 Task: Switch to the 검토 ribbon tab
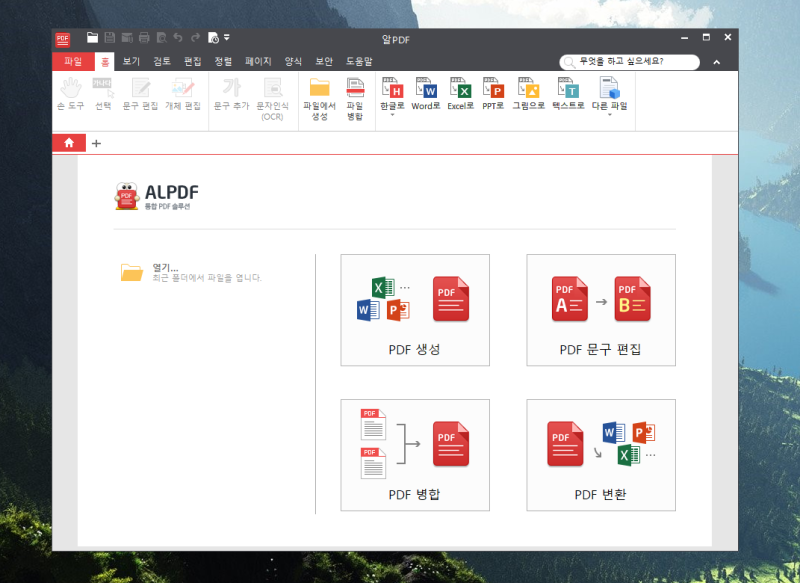162,62
